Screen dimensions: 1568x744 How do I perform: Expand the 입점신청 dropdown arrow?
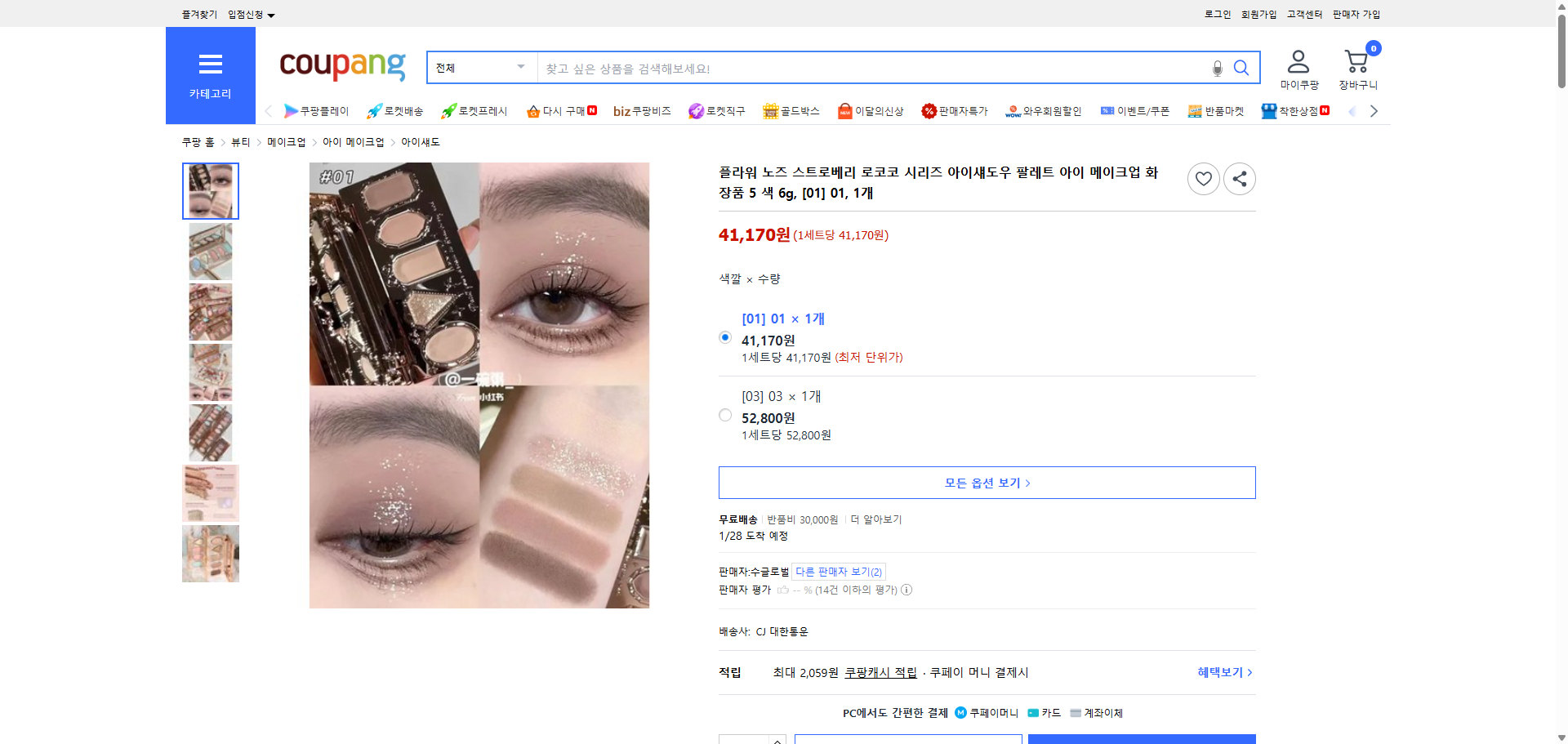click(273, 14)
